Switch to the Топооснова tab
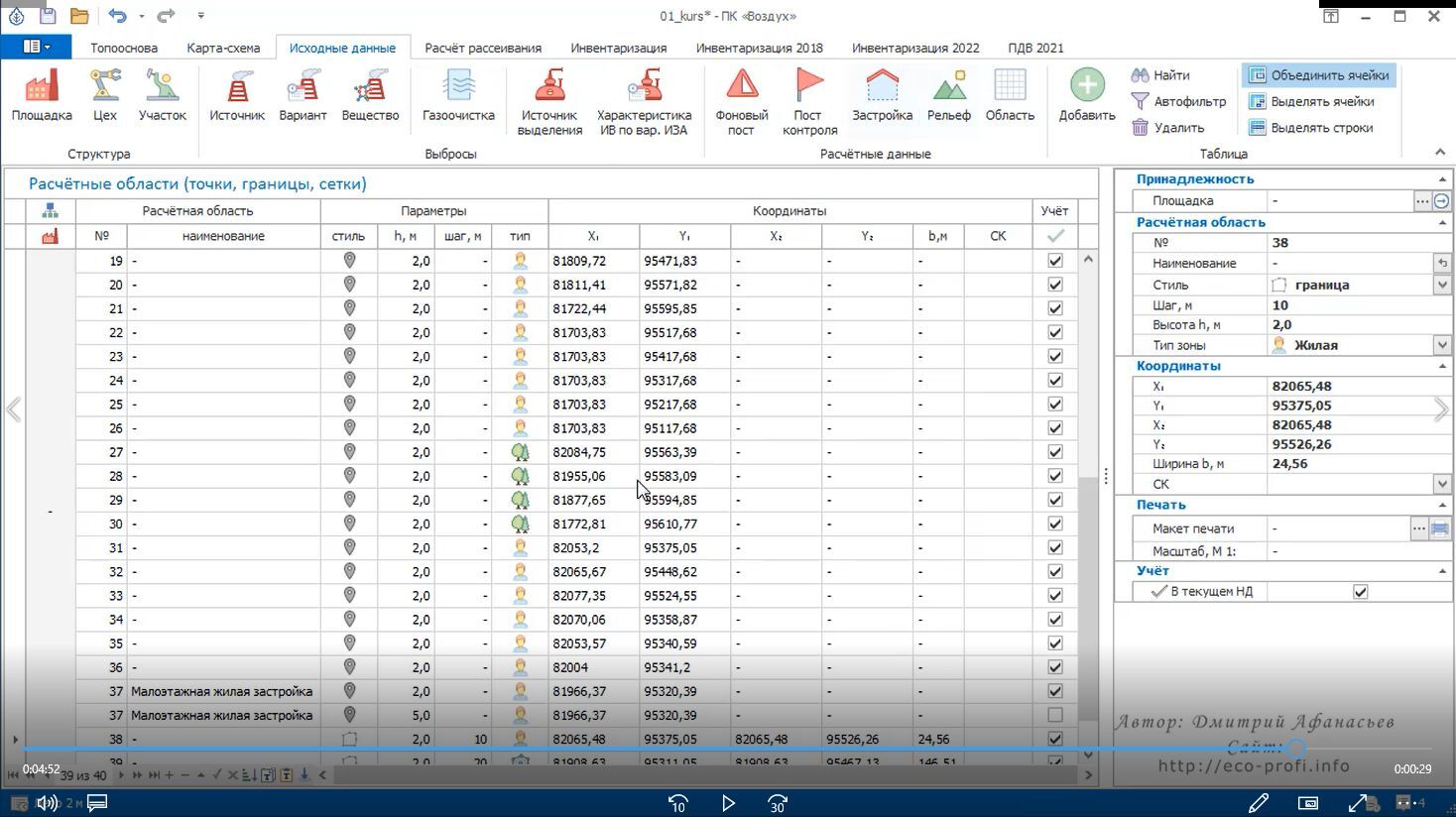This screenshot has height=817, width=1456. (124, 48)
